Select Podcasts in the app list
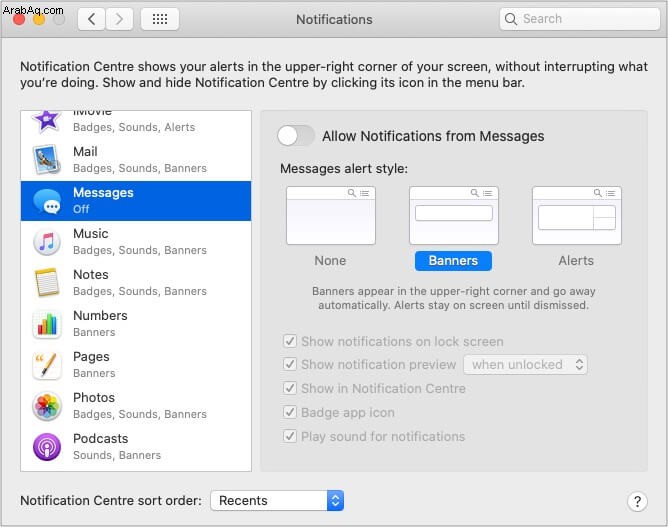Image resolution: width=668 pixels, height=527 pixels. point(136,447)
